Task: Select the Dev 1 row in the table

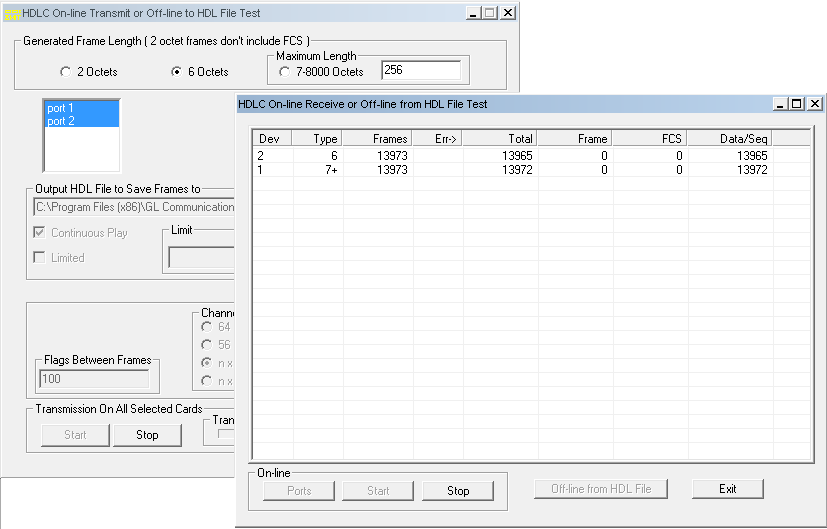Action: click(531, 170)
